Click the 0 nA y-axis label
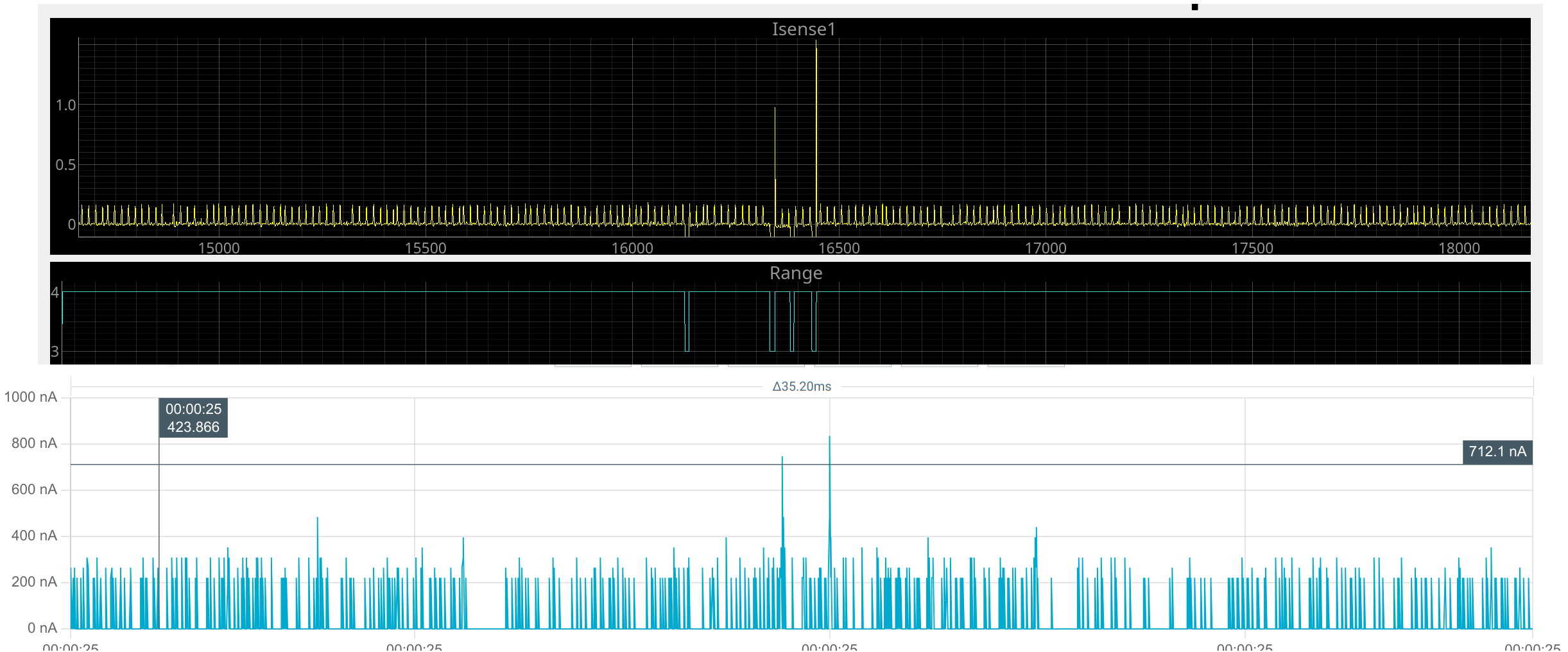 (x=42, y=628)
